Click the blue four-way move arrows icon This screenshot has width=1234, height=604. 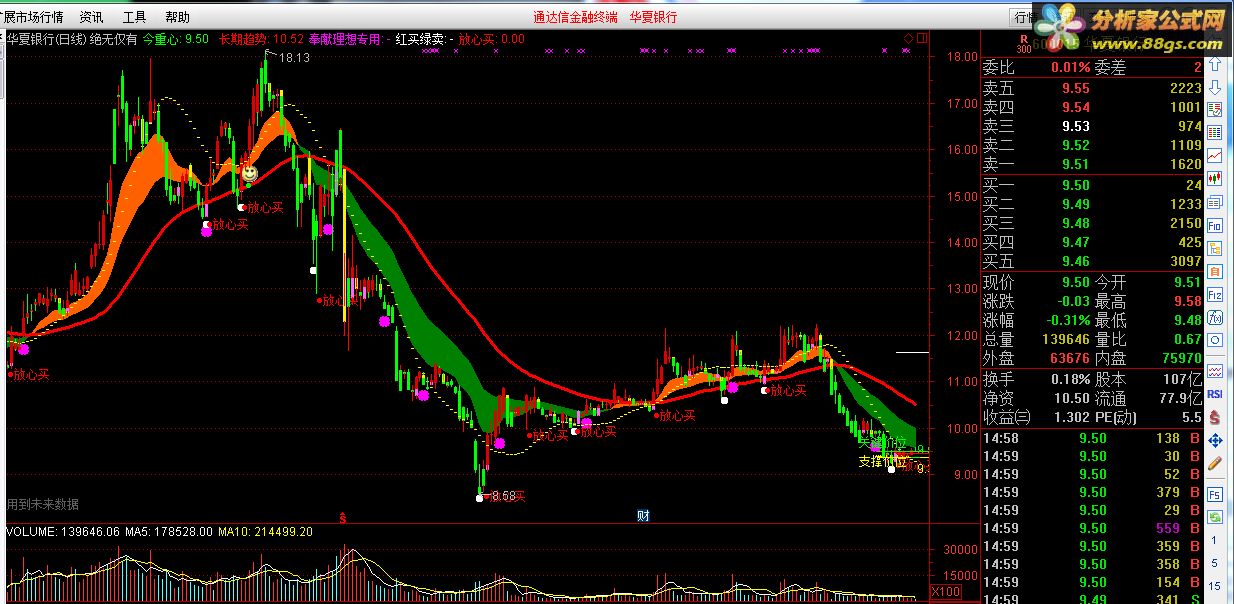tap(1215, 440)
